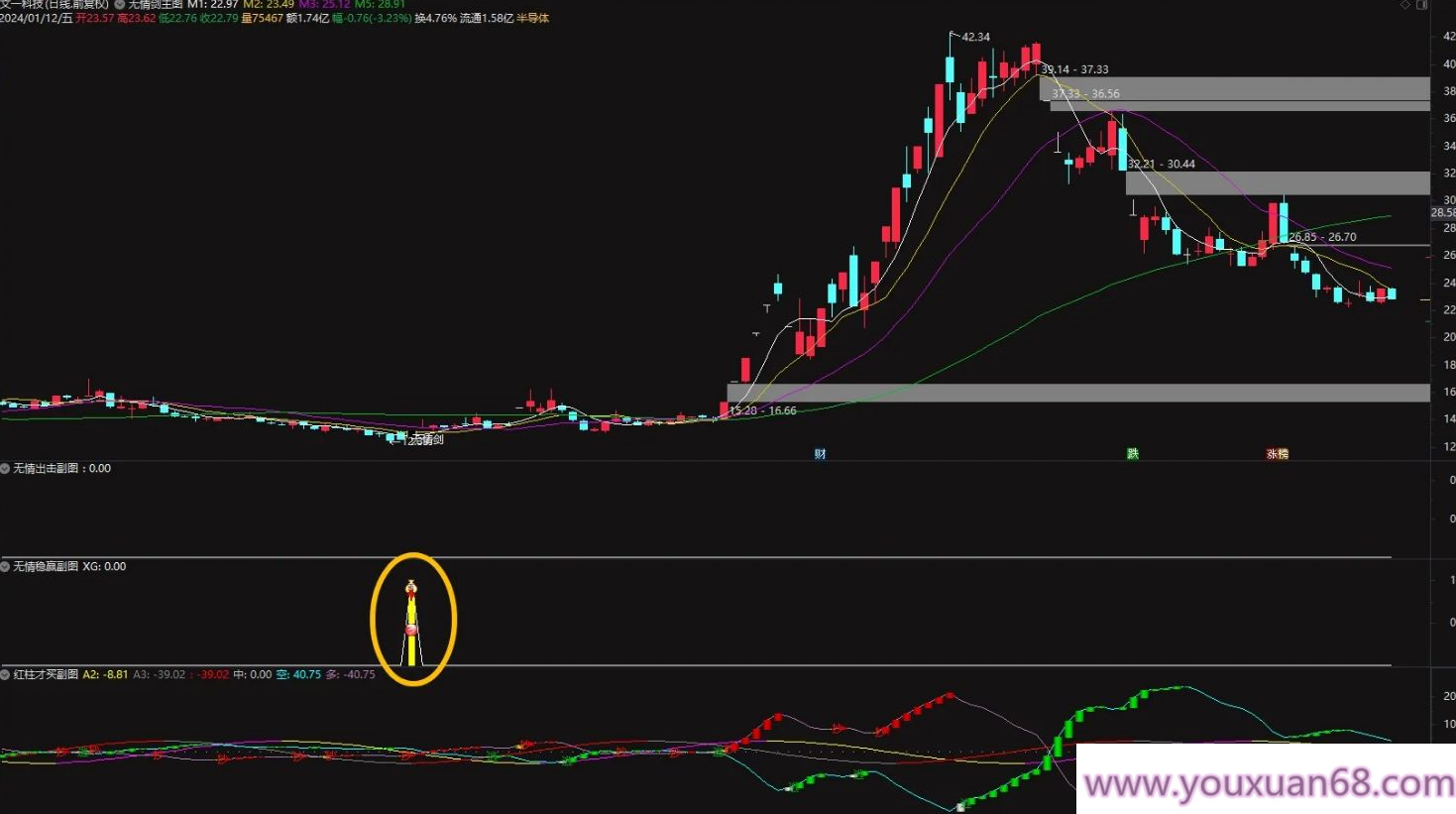The width and height of the screenshot is (1456, 814).
Task: Click the 42.34 high price label
Action: (x=975, y=37)
